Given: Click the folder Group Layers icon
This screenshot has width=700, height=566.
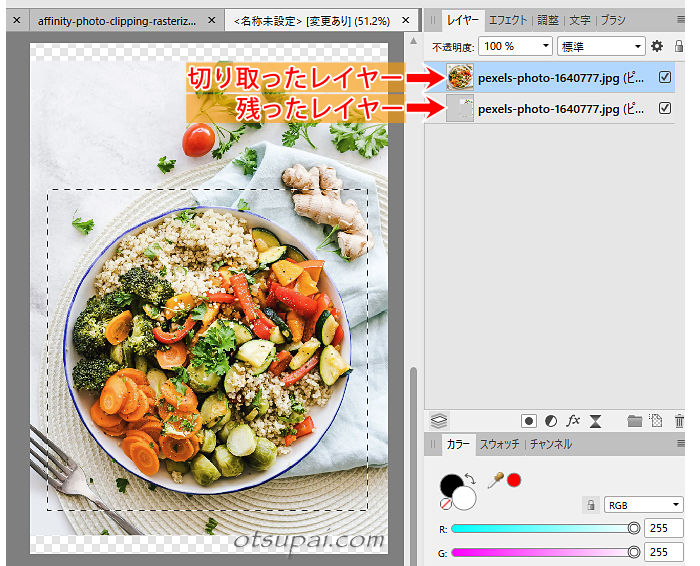Looking at the screenshot, I should (x=634, y=421).
